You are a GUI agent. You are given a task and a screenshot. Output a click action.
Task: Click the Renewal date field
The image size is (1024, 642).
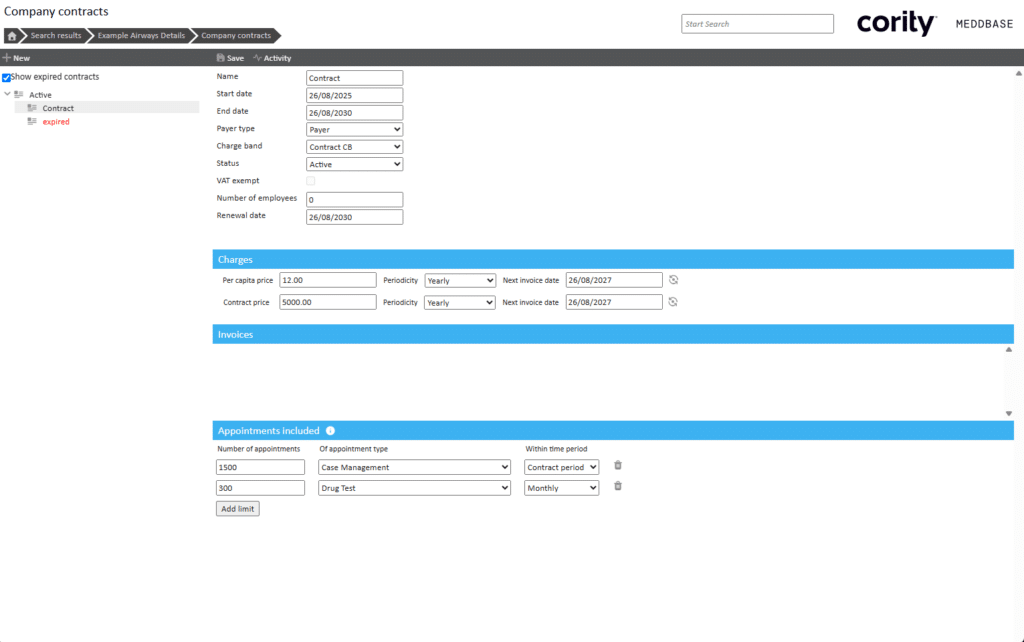click(355, 217)
